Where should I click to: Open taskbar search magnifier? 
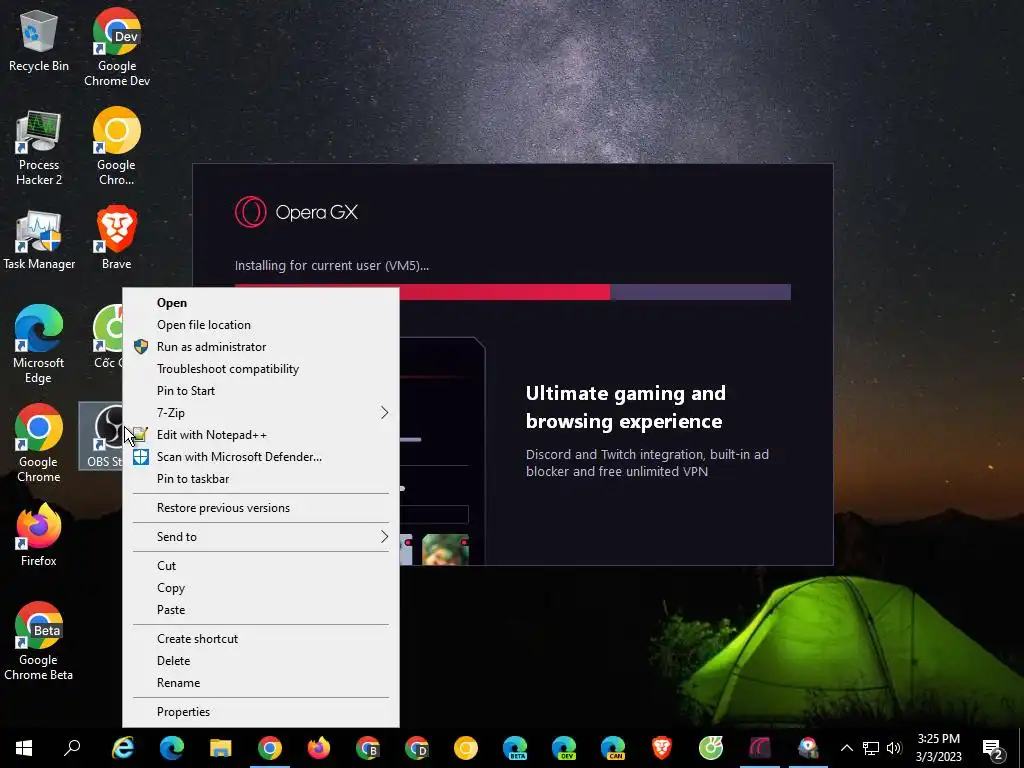click(72, 748)
